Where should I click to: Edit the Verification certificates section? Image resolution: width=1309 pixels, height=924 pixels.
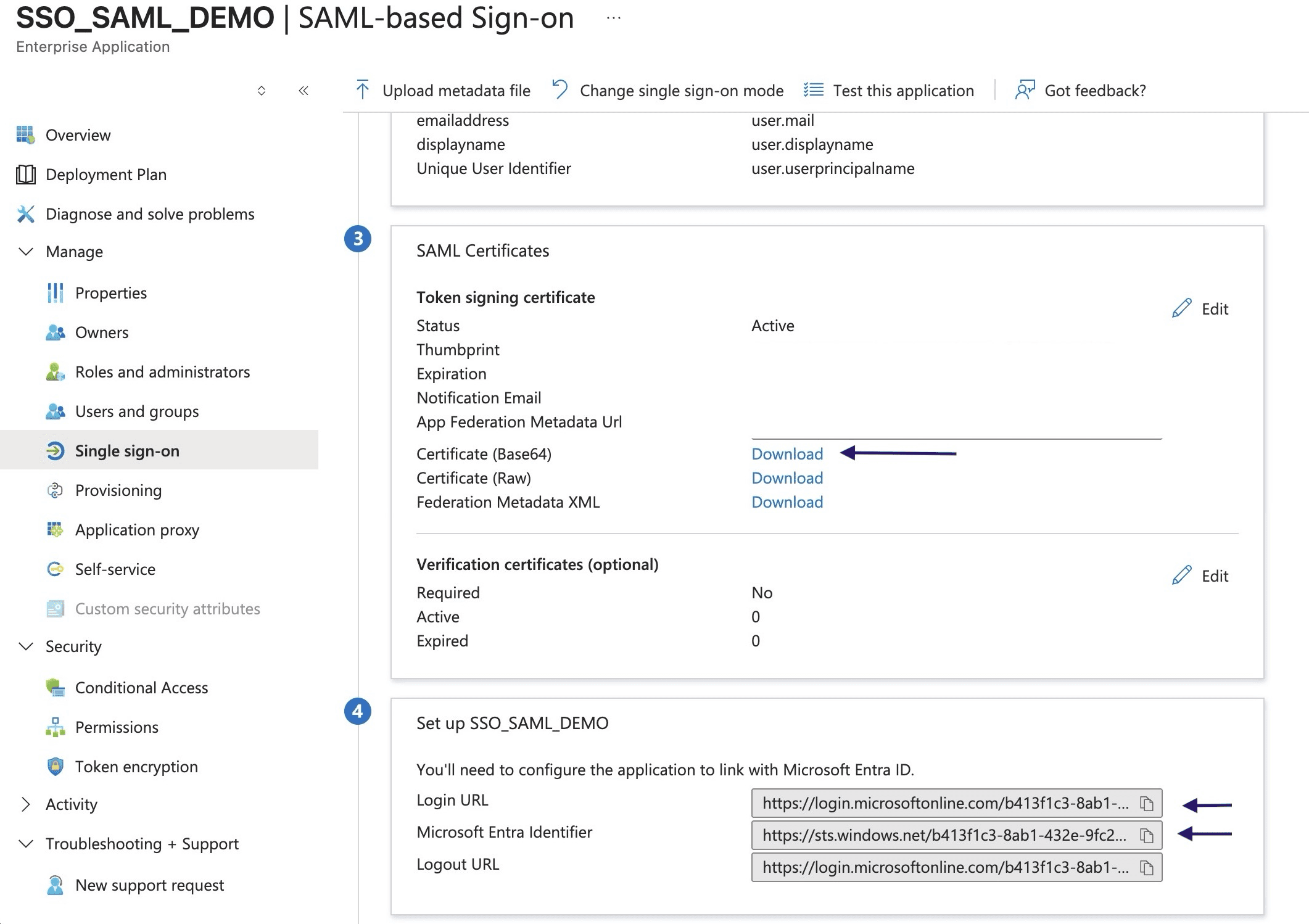[1200, 575]
